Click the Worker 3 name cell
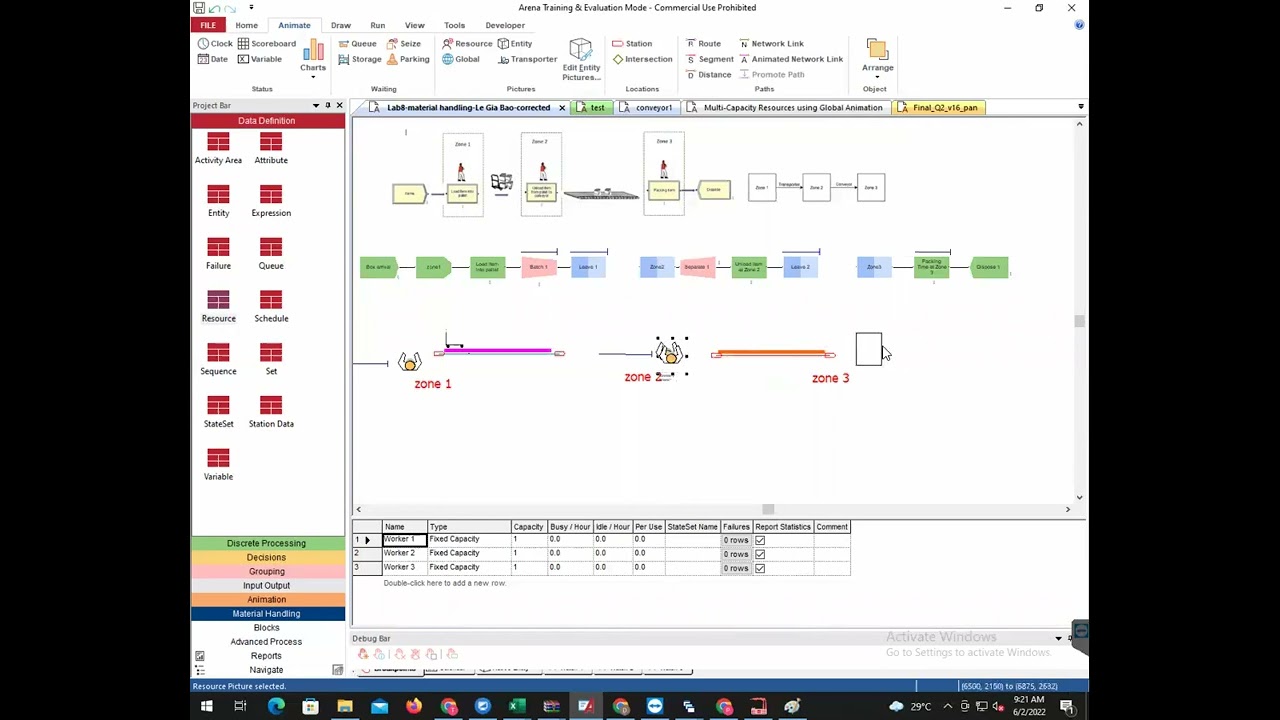This screenshot has width=1280, height=720. 404,567
